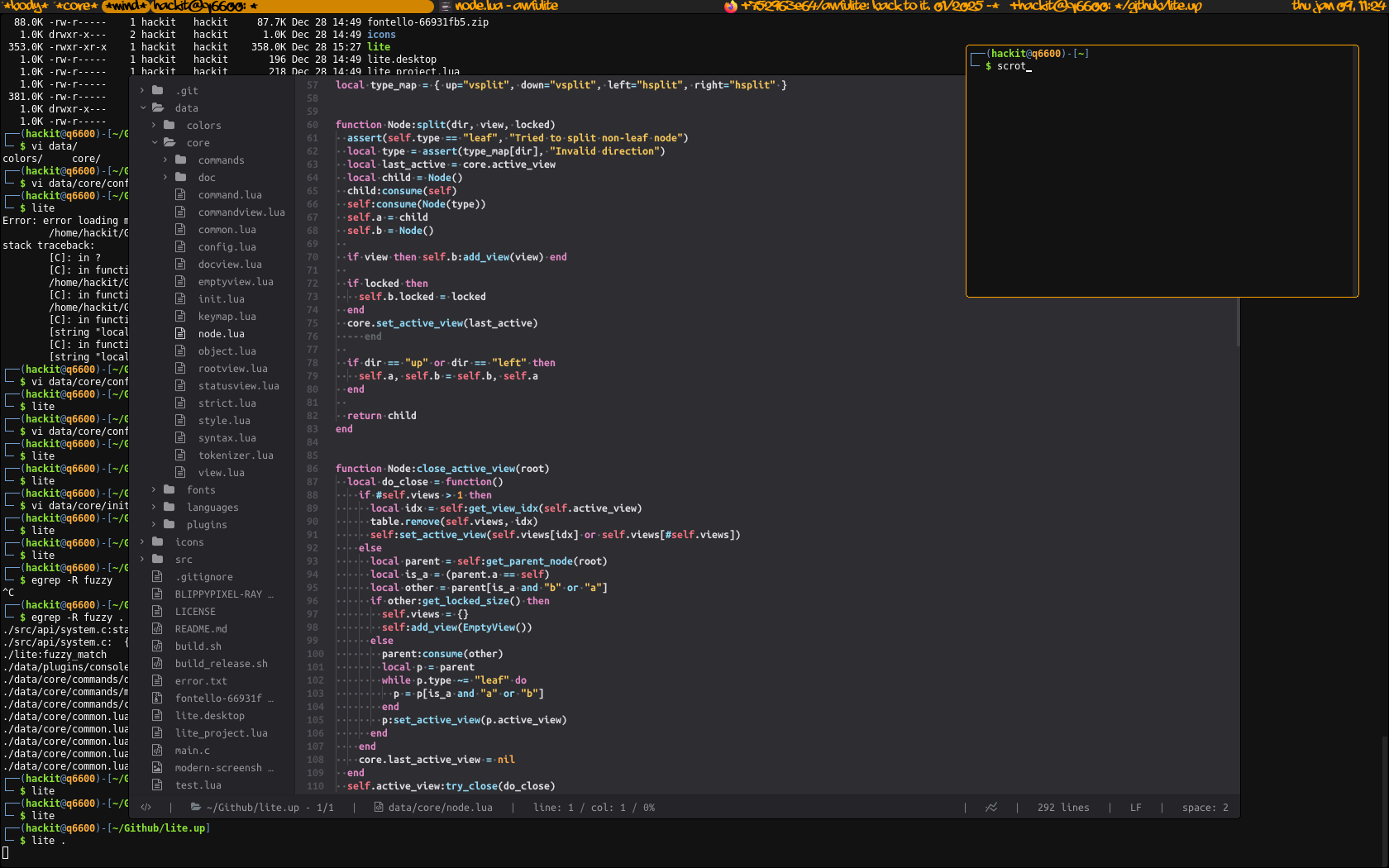Click the file icon beside LICENSE

(157, 612)
